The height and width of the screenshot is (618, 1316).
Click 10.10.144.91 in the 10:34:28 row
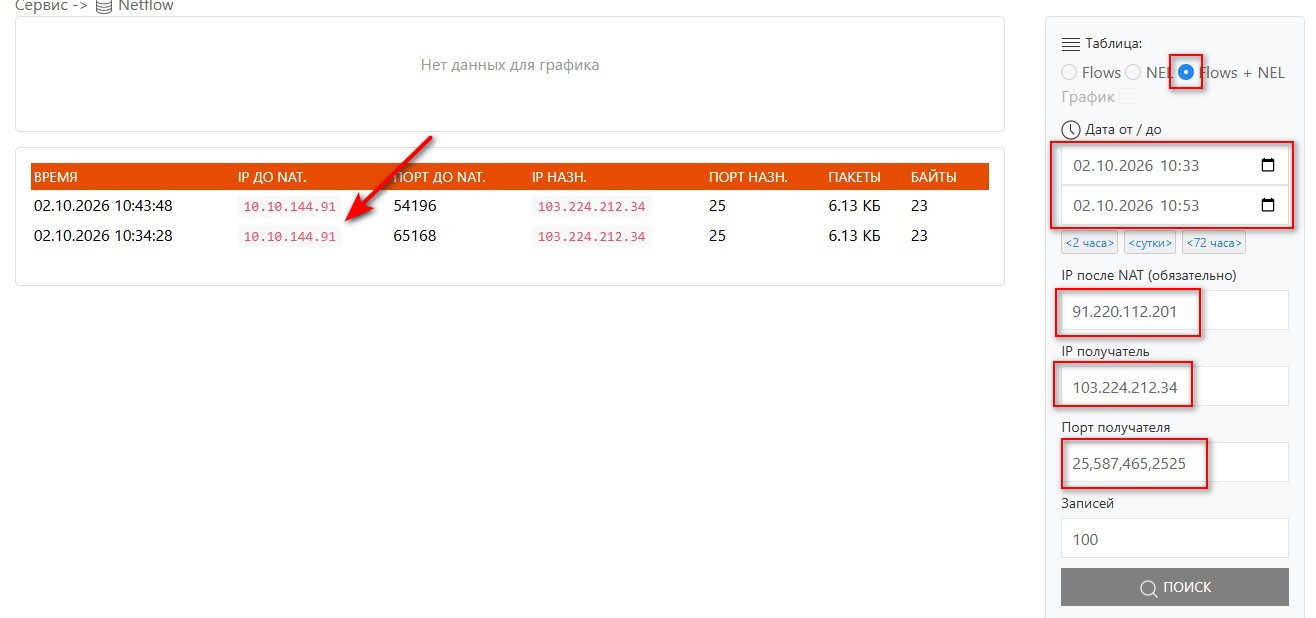[290, 237]
